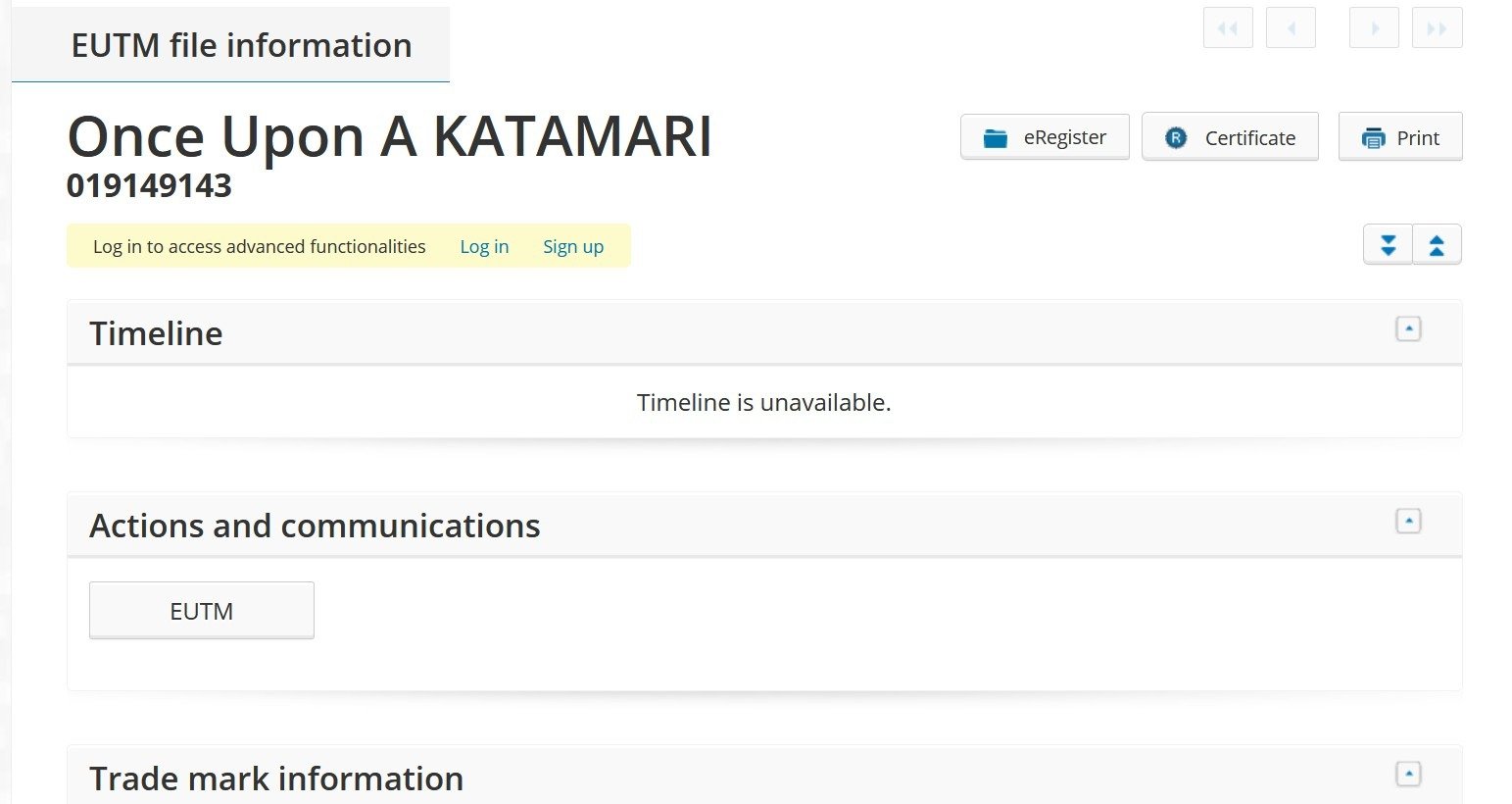Open the eRegister button
The width and height of the screenshot is (1512, 804).
[x=1045, y=137]
